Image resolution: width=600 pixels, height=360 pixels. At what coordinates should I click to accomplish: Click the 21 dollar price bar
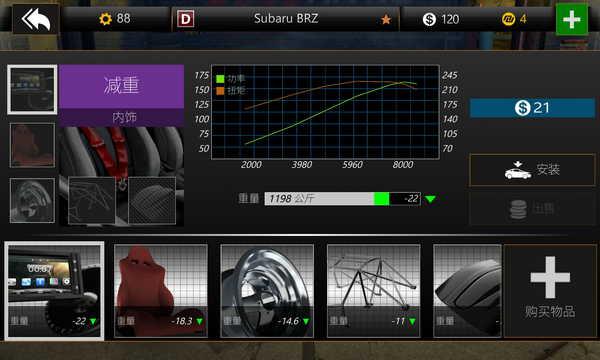(532, 108)
